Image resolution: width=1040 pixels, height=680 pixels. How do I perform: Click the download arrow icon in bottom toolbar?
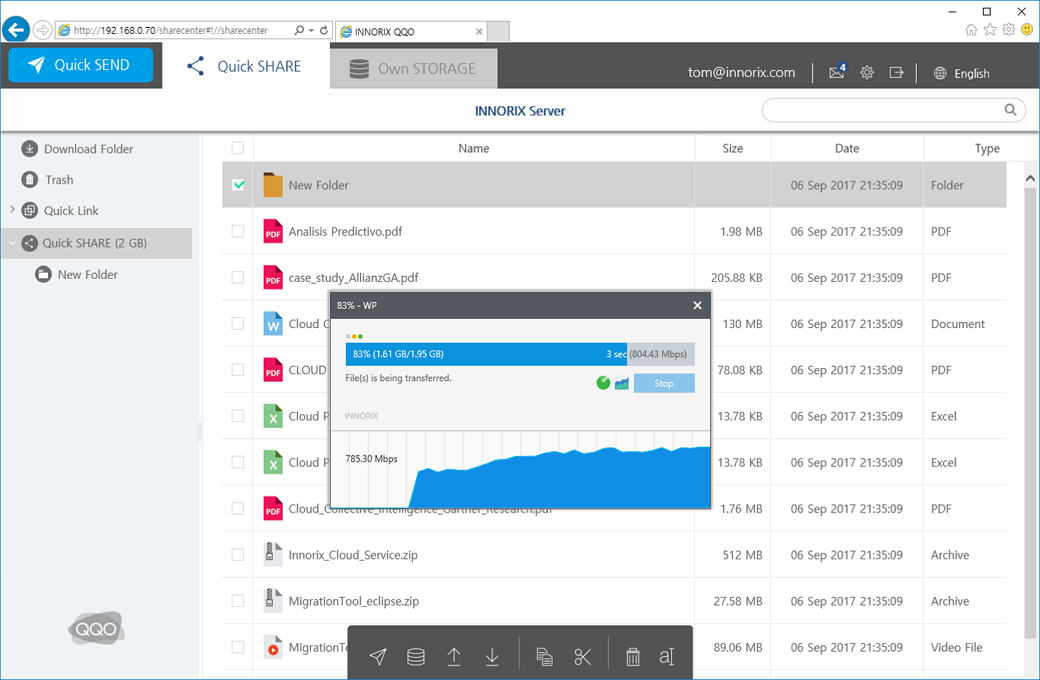[492, 657]
